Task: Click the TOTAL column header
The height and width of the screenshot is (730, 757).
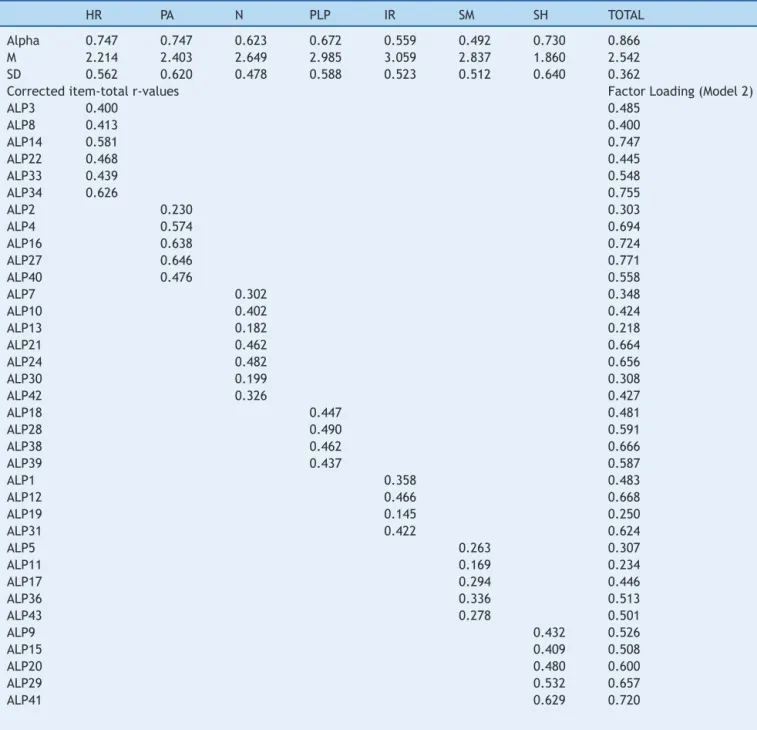Action: point(626,15)
